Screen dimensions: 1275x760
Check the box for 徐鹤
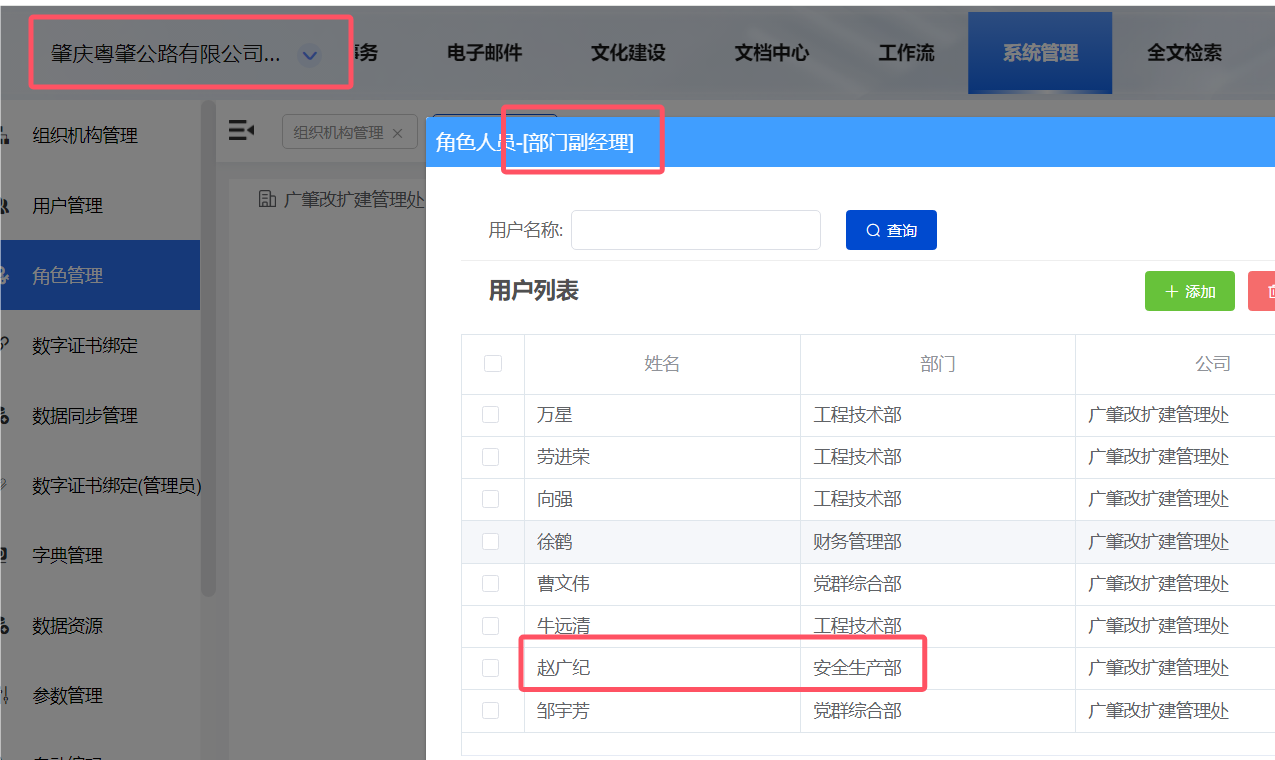pyautogui.click(x=490, y=541)
